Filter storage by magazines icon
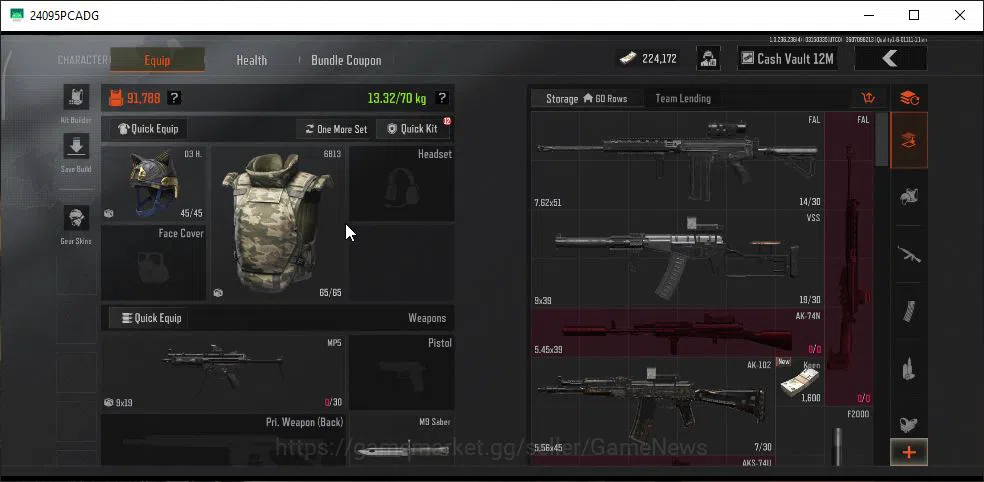This screenshot has width=984, height=482. (909, 311)
